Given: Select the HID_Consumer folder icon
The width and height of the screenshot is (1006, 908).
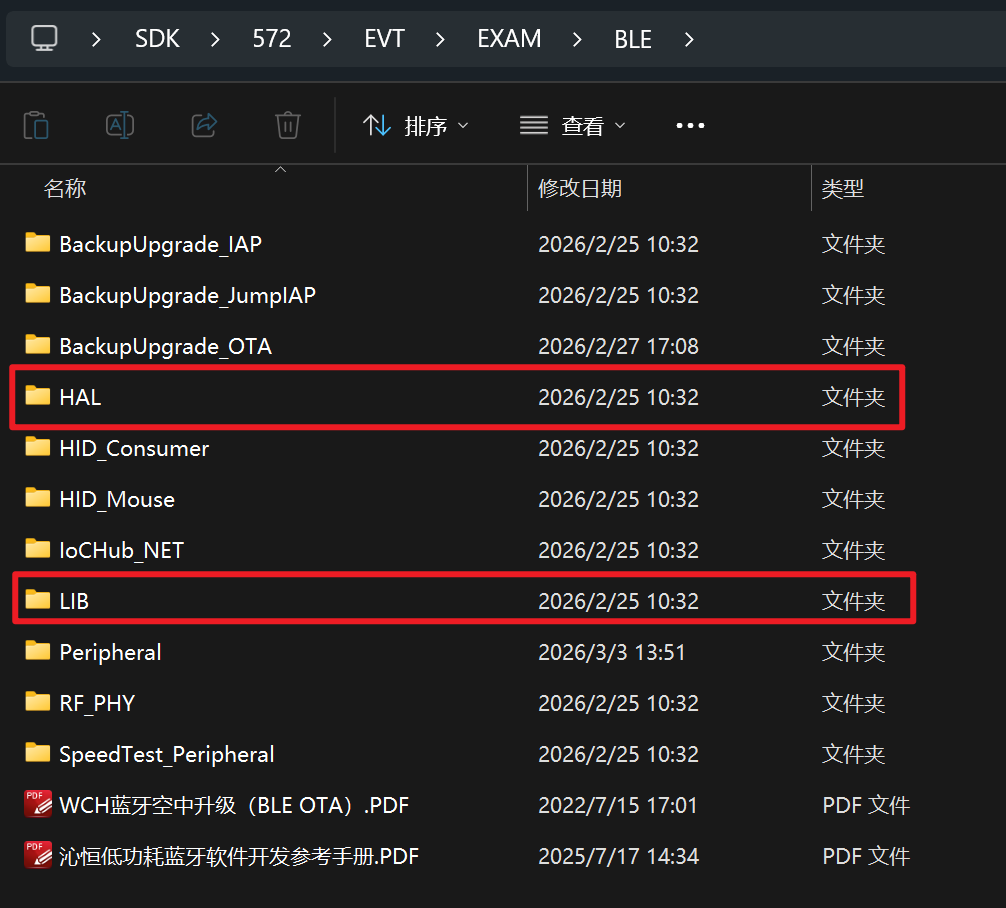Looking at the screenshot, I should (38, 447).
